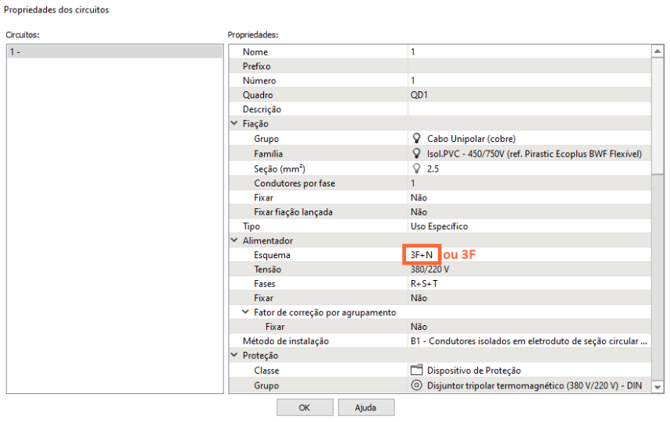Viewport: 670px width, 422px height.
Task: Click the folder icon beside Dispositivo de Proteção
Action: [x=417, y=370]
